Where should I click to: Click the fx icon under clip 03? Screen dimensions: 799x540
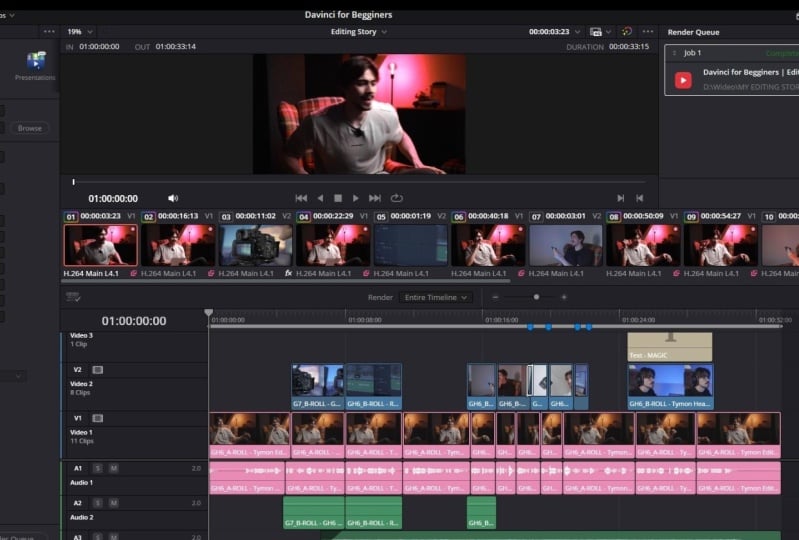(288, 274)
